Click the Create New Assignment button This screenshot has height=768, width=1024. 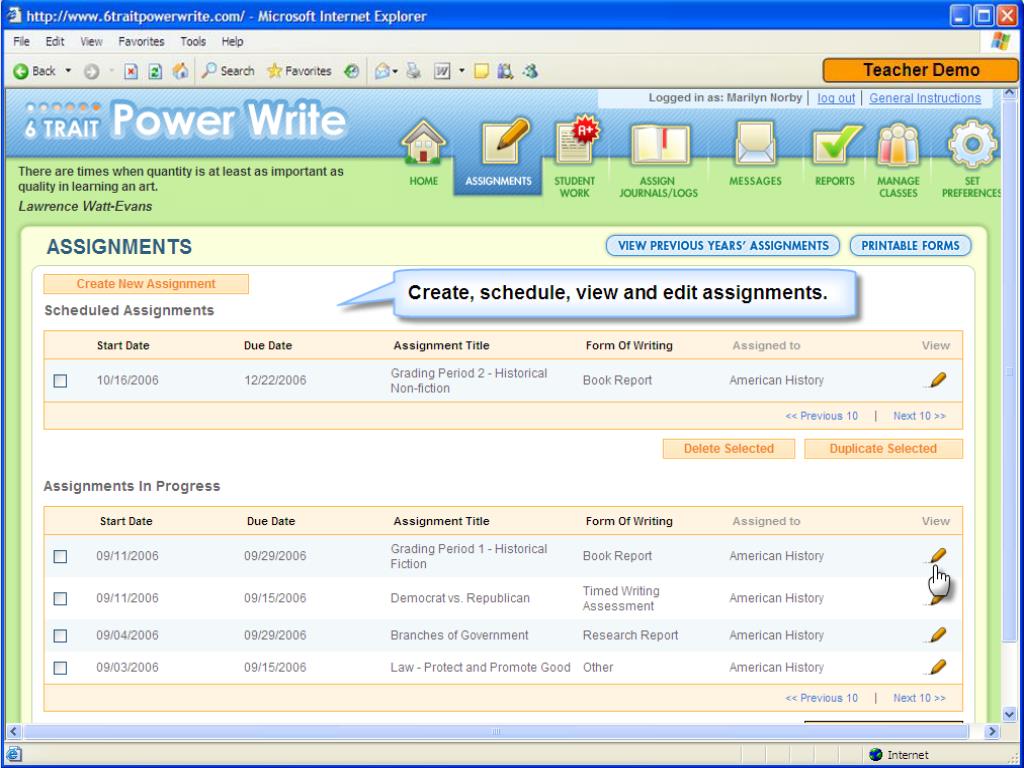click(x=146, y=284)
